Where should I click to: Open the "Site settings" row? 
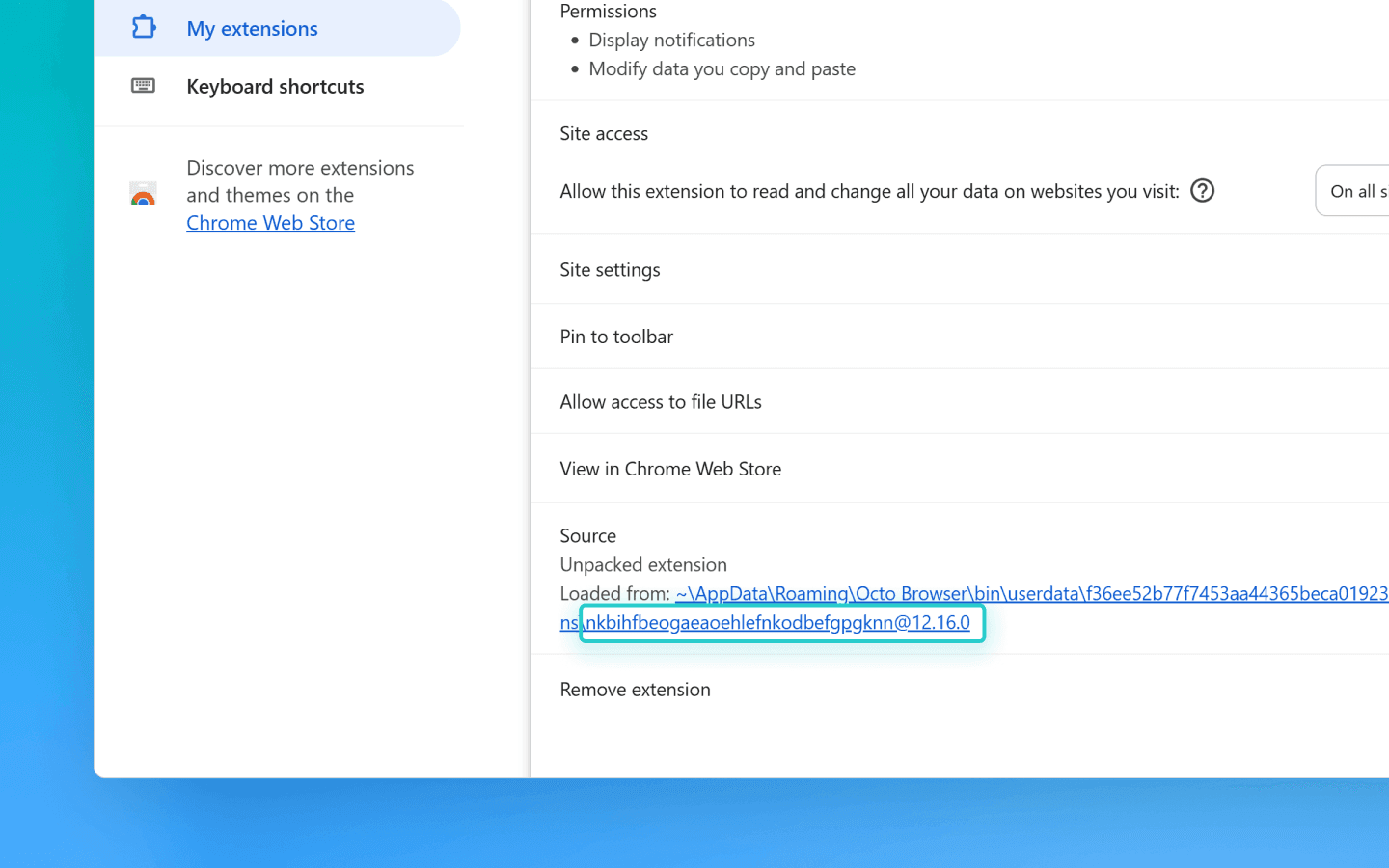[x=610, y=270]
